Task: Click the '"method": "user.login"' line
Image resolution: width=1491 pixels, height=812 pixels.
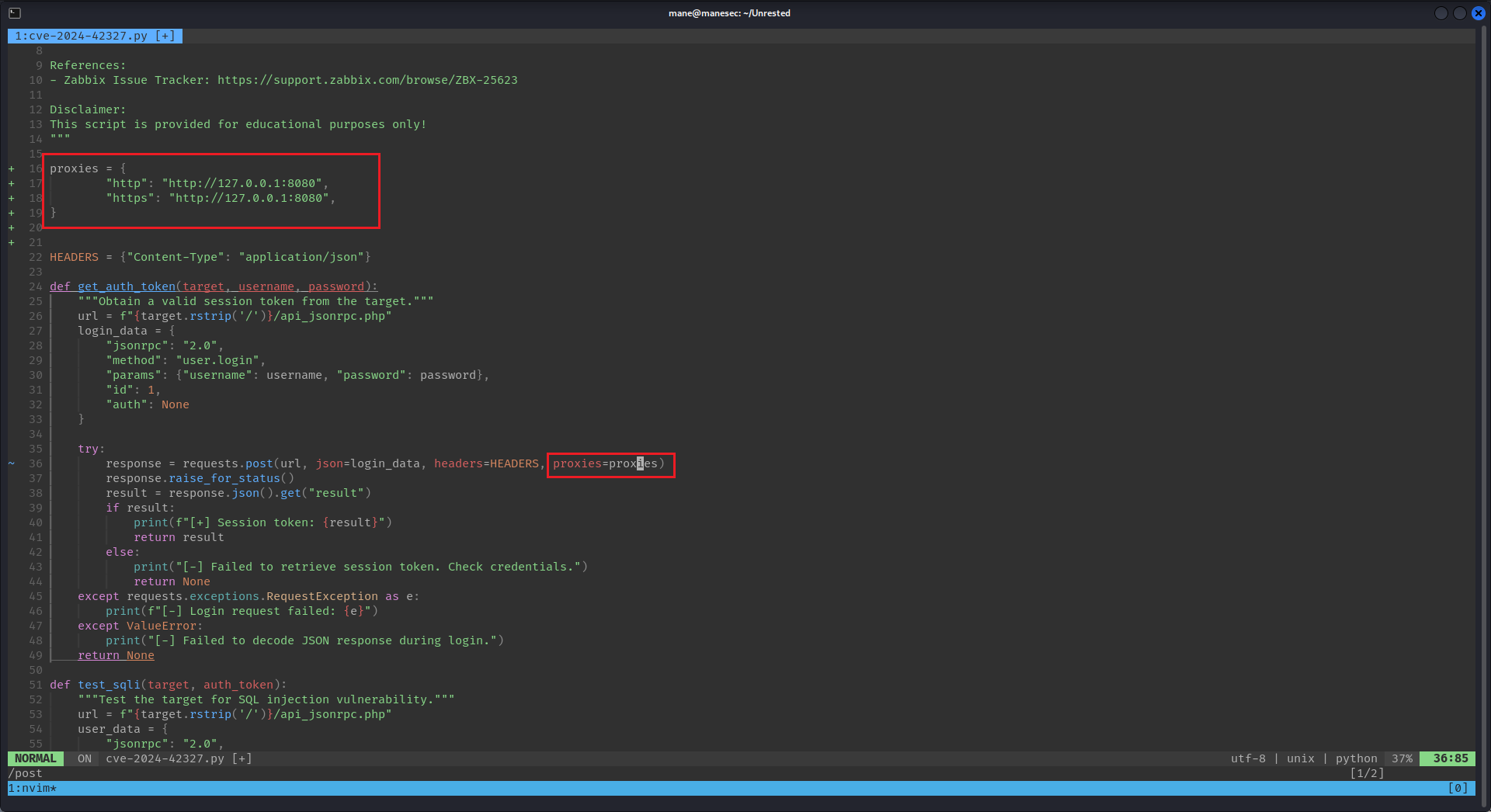Action: (x=186, y=360)
